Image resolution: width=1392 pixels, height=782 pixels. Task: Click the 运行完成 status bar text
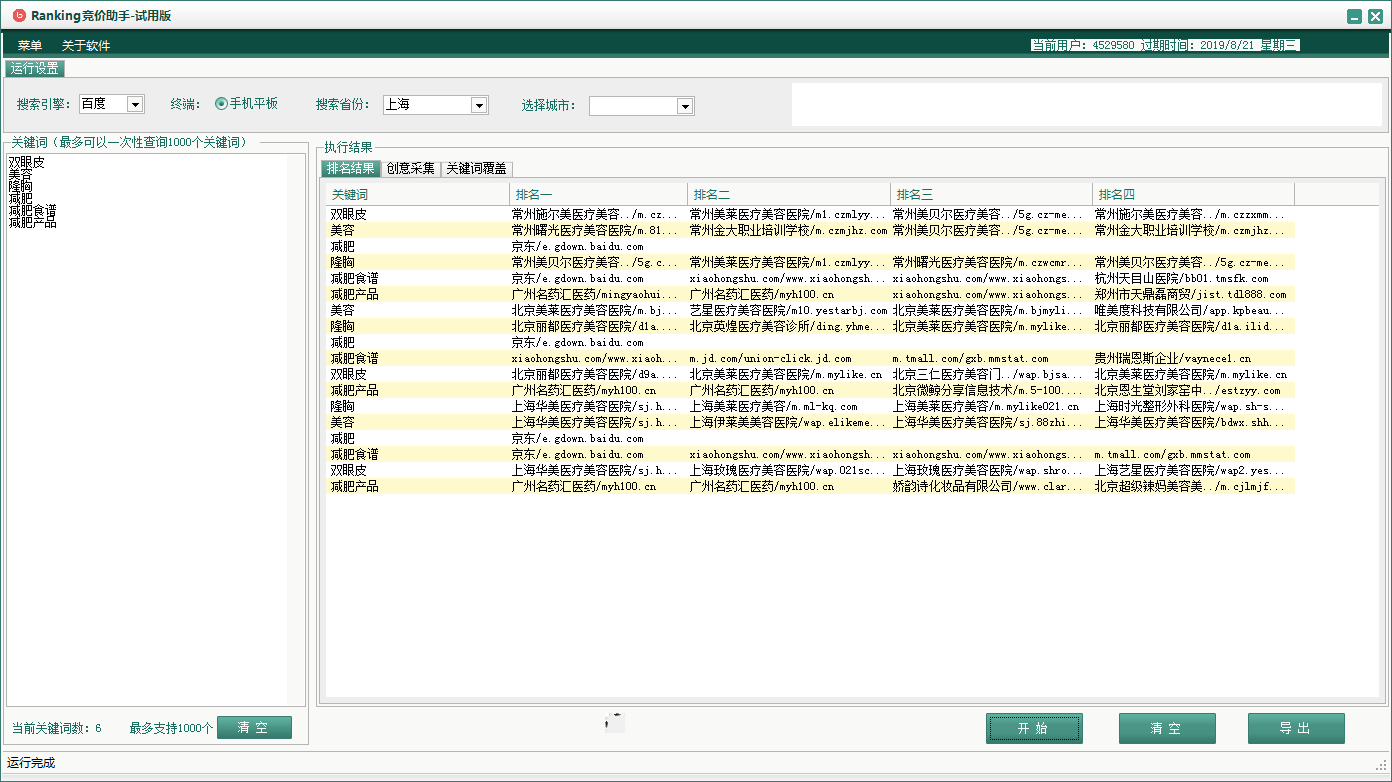31,763
